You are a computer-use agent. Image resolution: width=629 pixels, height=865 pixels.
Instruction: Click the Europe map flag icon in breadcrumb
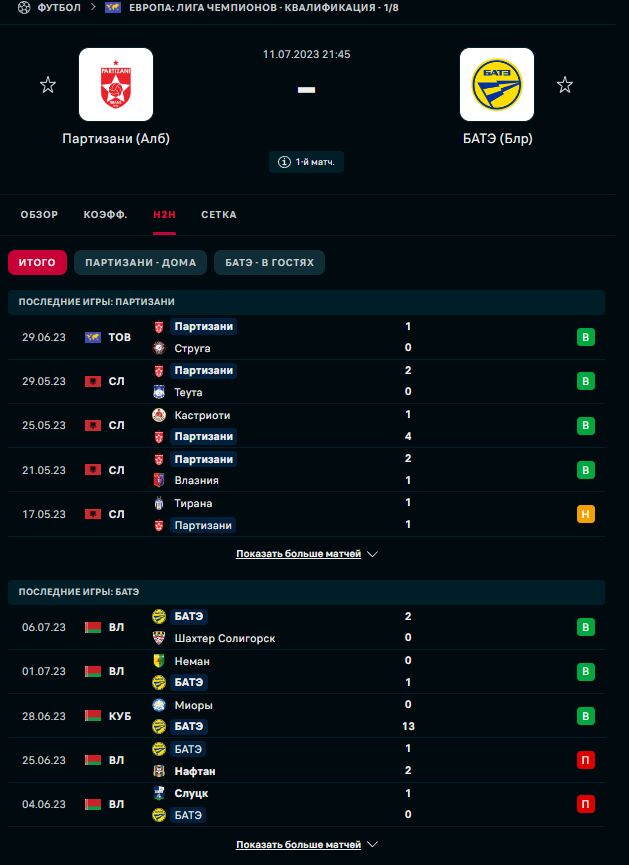click(x=113, y=8)
